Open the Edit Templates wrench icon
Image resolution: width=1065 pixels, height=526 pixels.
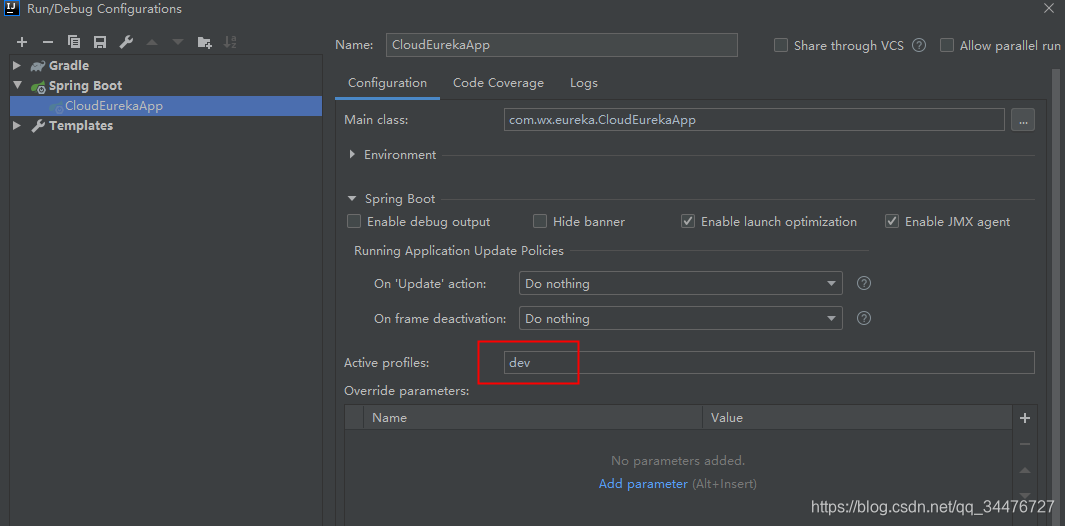coord(126,42)
